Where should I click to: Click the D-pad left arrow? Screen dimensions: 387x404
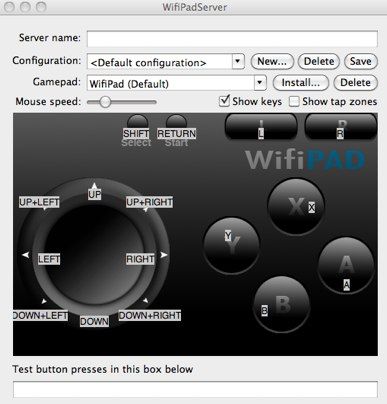click(x=26, y=255)
